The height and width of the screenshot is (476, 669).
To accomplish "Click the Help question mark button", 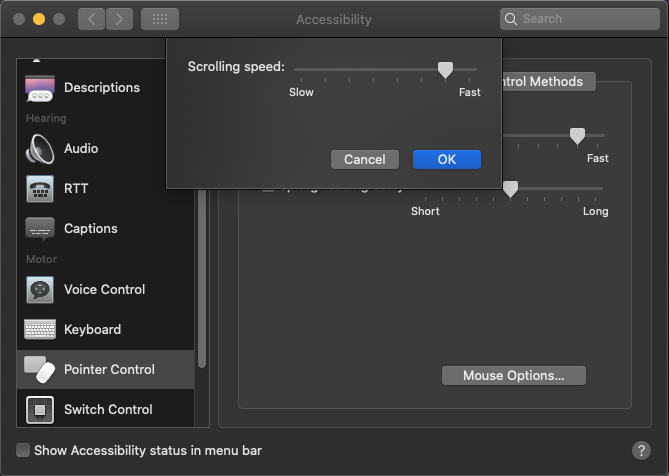I will pyautogui.click(x=642, y=450).
